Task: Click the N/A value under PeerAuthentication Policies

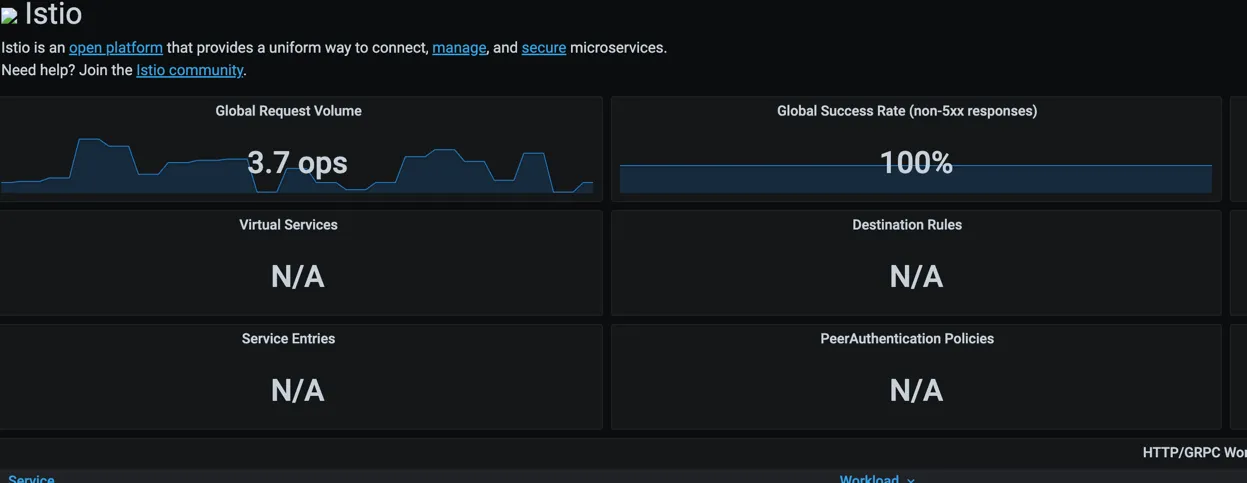Action: 916,390
